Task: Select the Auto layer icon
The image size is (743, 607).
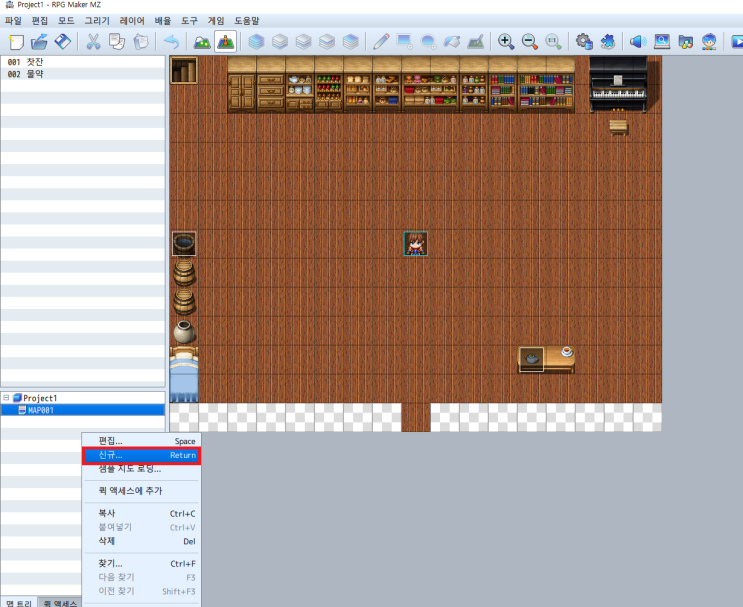Action: coord(256,42)
